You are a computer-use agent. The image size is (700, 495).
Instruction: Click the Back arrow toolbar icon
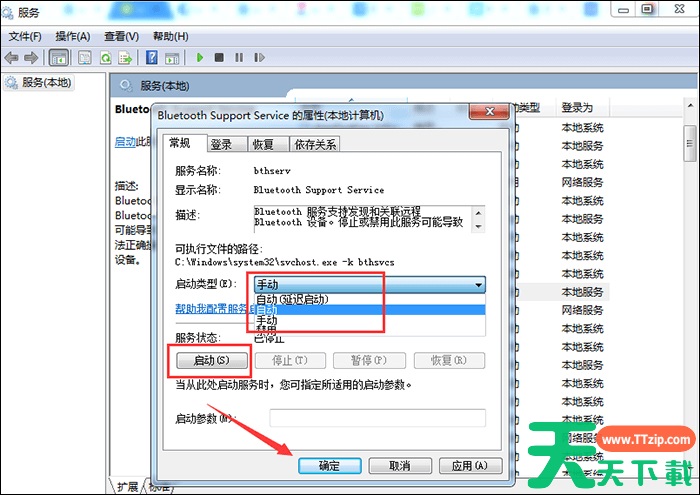tap(13, 58)
